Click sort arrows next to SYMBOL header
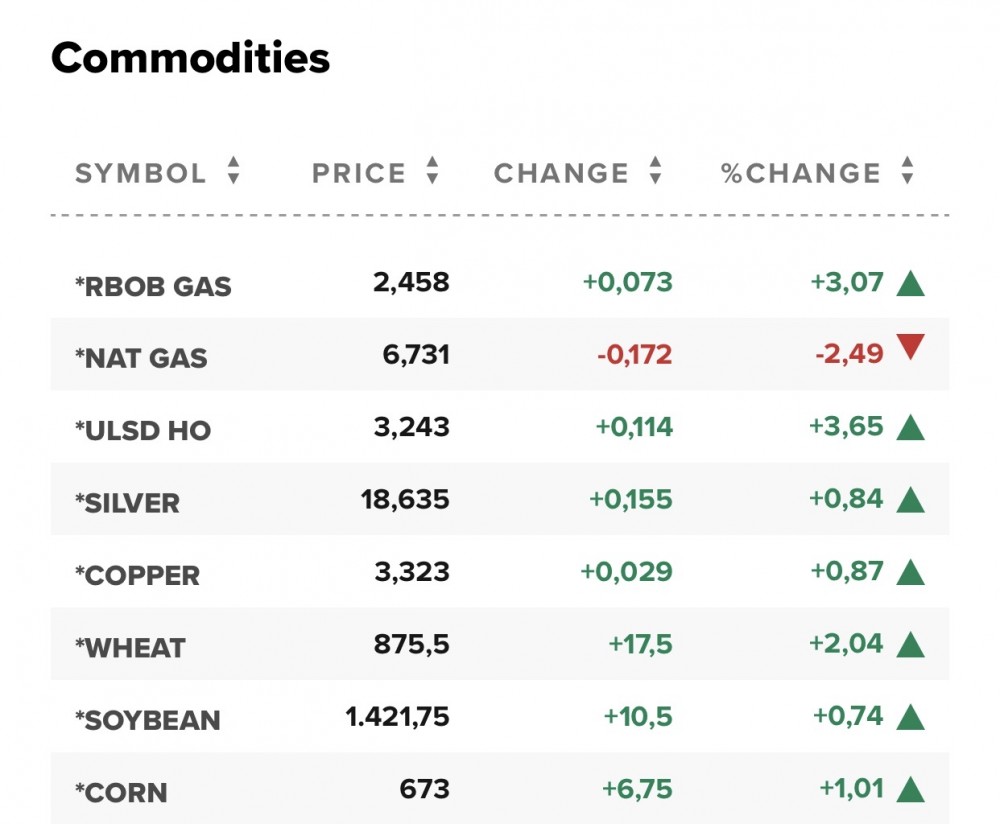1000x824 pixels. [x=233, y=171]
